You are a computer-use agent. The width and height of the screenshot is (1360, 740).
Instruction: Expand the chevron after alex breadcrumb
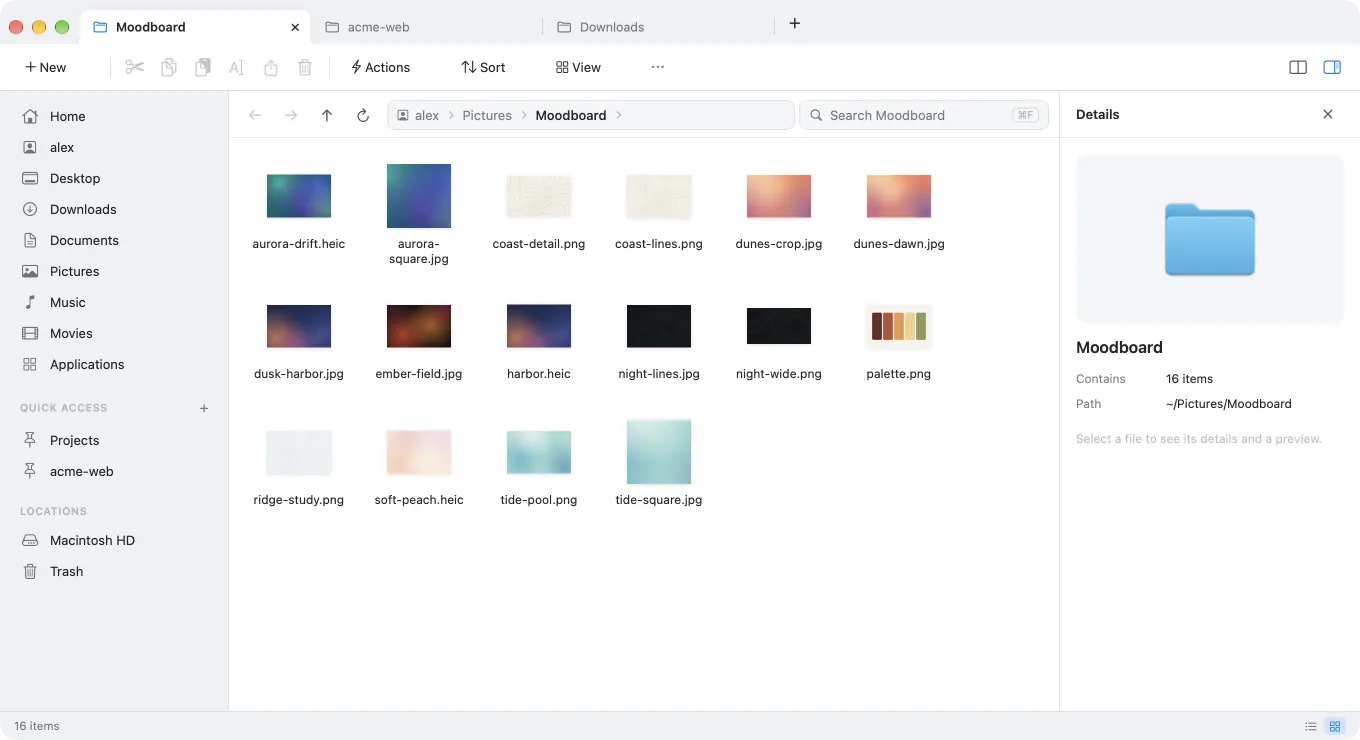tap(451, 115)
